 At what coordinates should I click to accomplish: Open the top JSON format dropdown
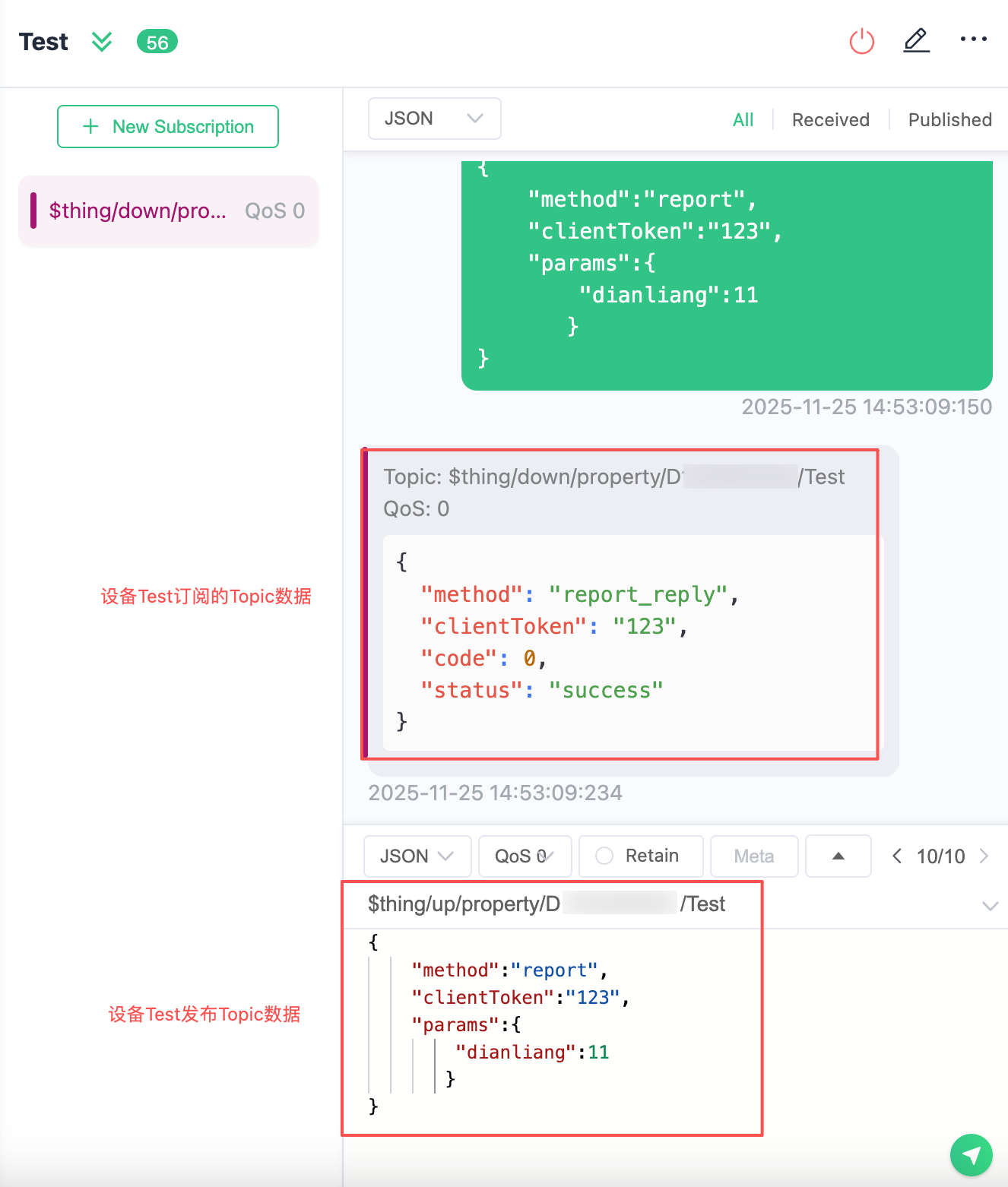point(434,119)
